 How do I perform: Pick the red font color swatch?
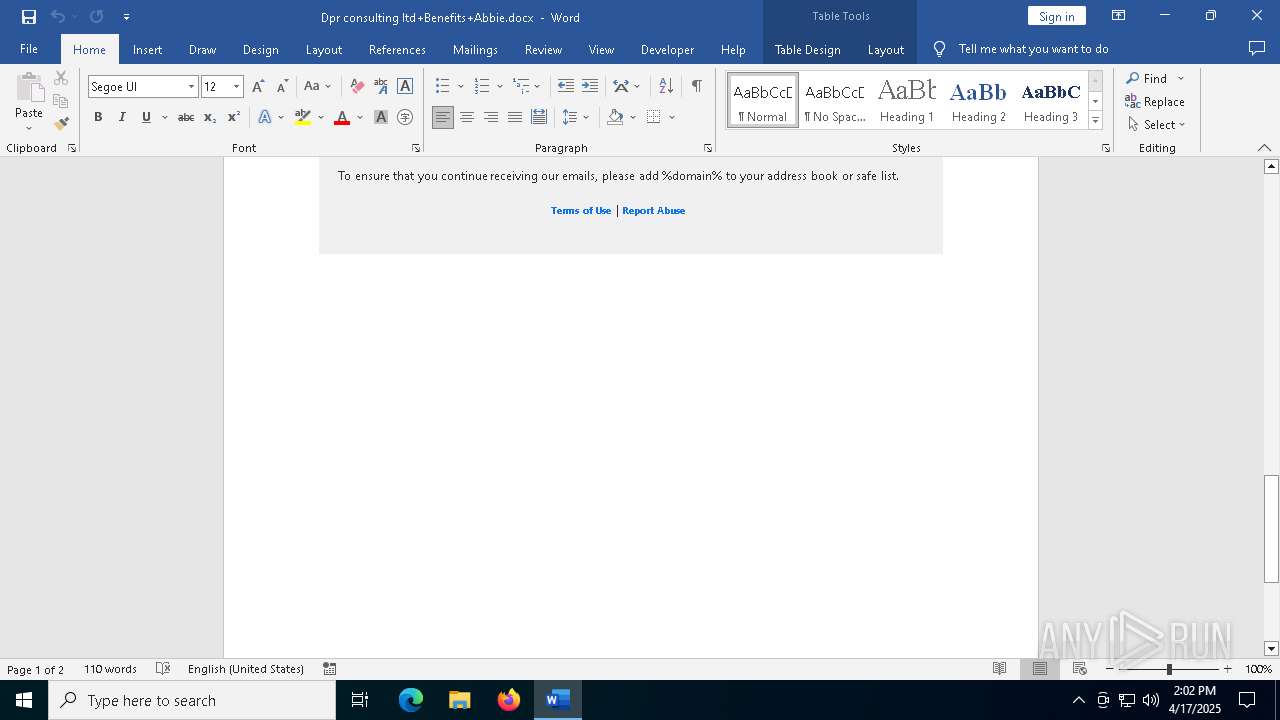pyautogui.click(x=342, y=117)
